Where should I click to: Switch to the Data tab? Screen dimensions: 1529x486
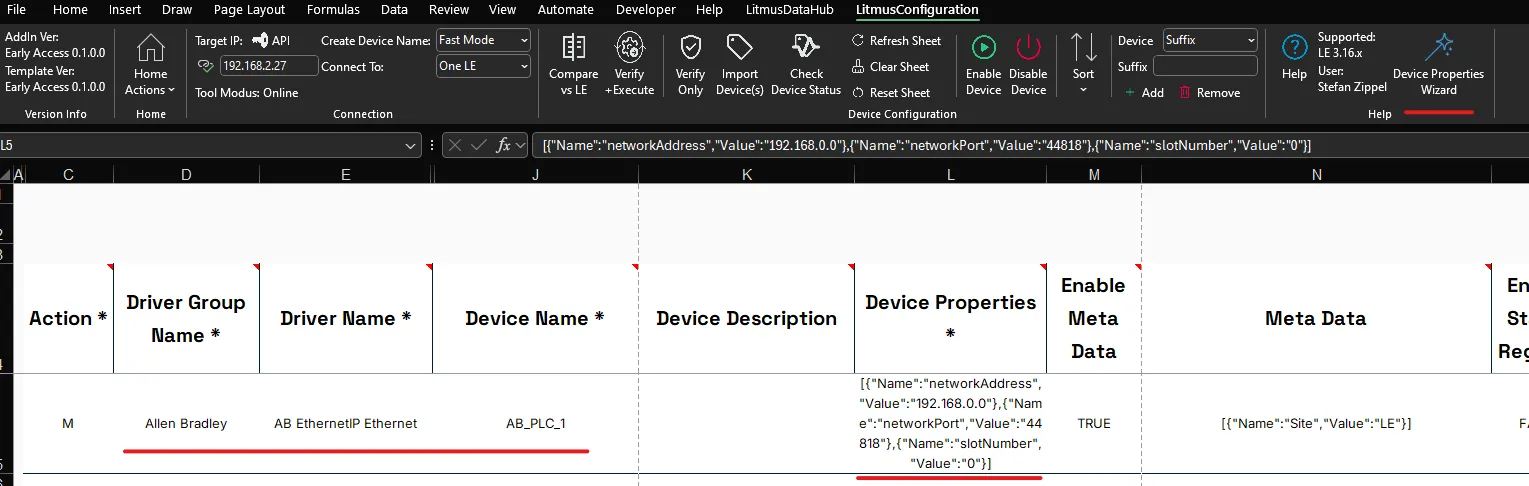(394, 10)
